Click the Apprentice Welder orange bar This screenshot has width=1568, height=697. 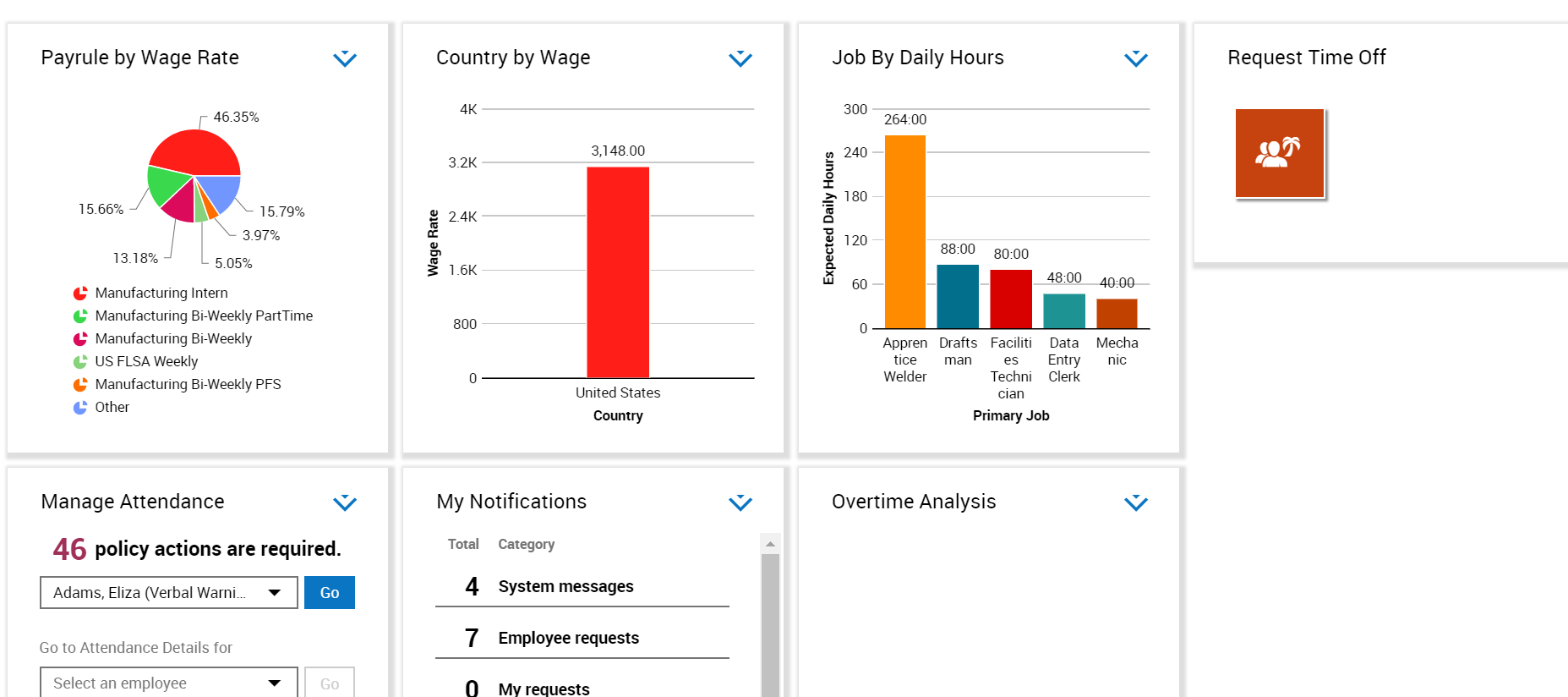pos(905,232)
